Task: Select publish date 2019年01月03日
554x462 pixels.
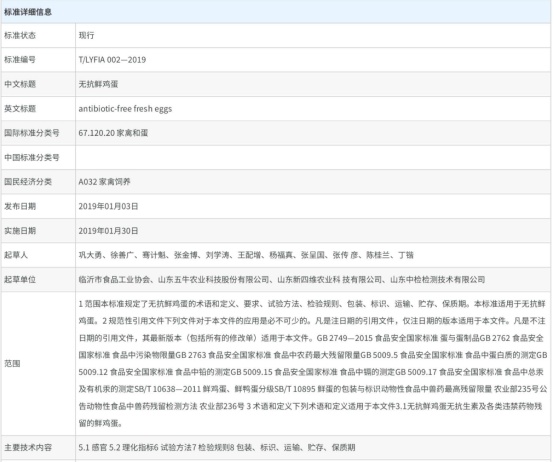Action: point(108,206)
